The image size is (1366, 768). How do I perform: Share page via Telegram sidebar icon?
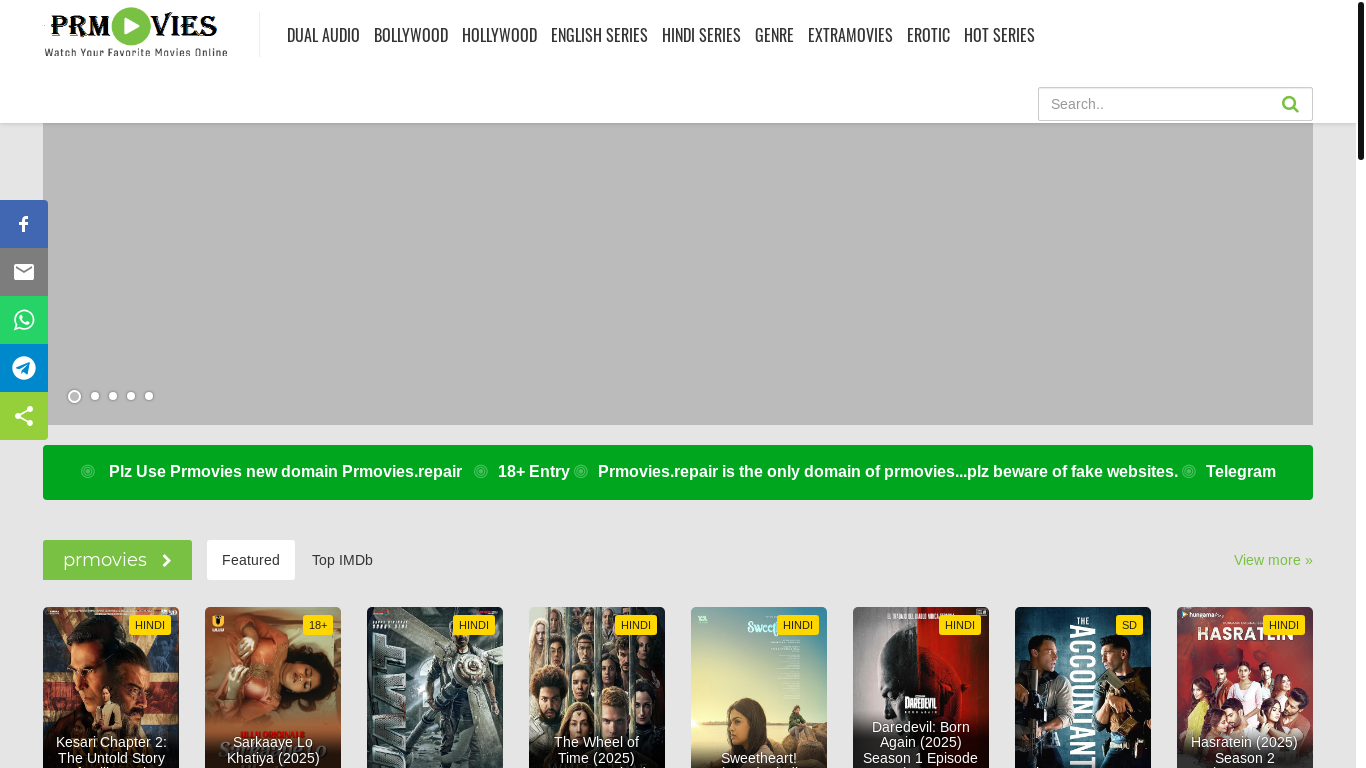pos(24,368)
